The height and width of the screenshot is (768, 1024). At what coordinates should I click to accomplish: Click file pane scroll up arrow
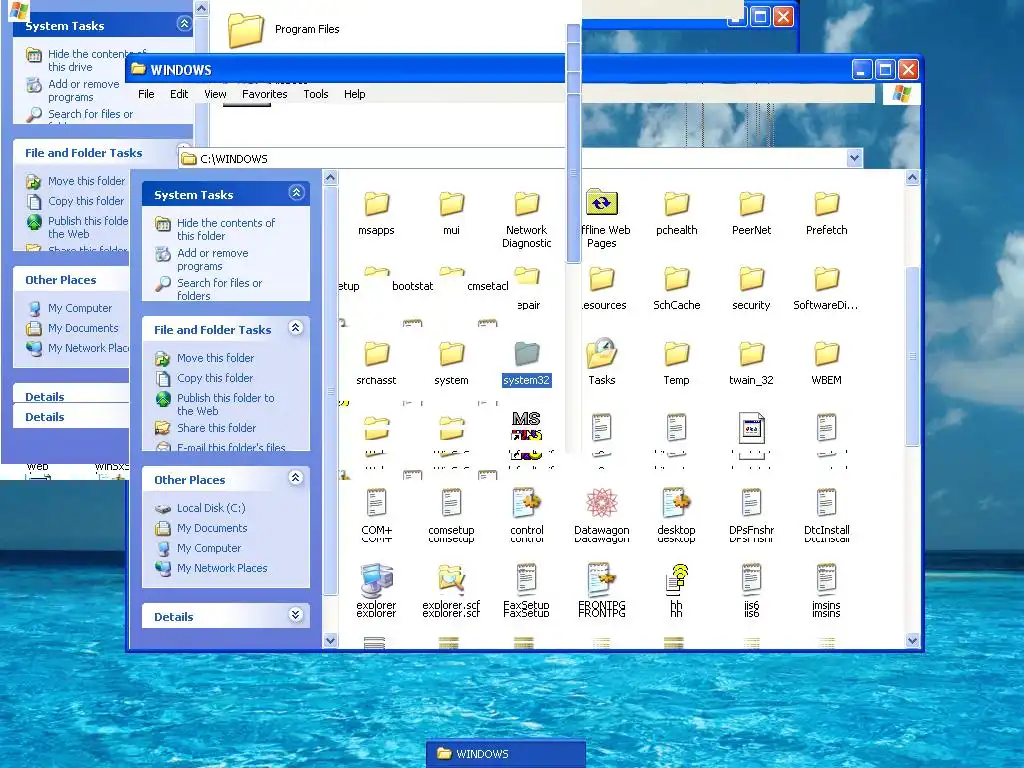912,177
